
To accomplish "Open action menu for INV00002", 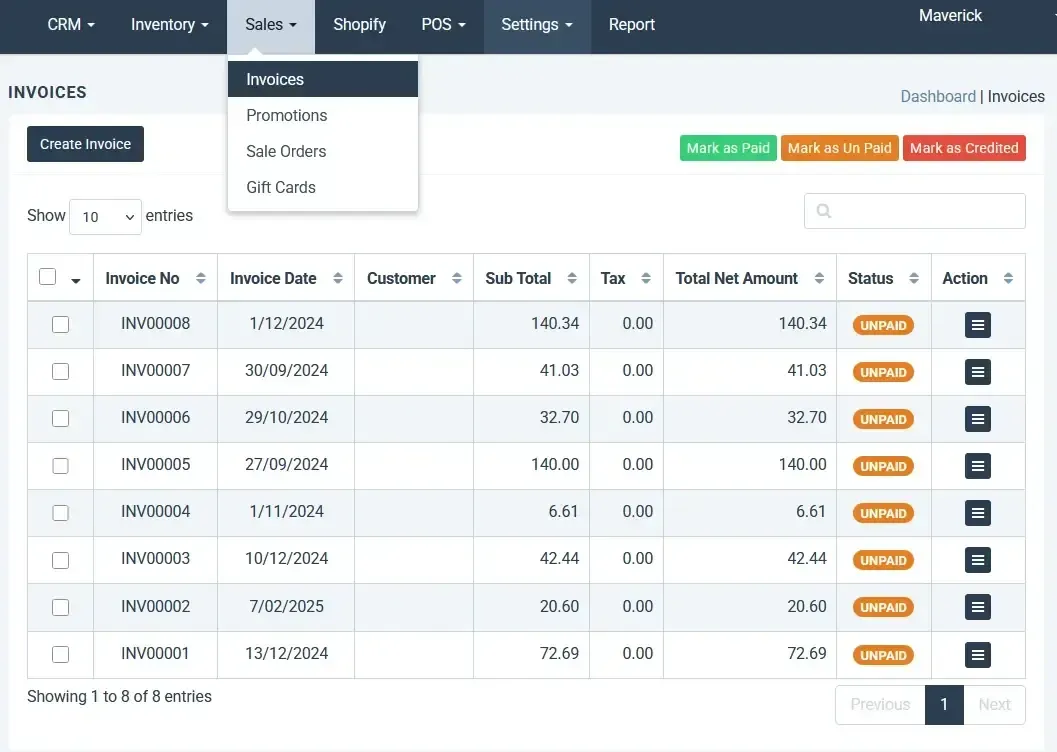I will (977, 607).
